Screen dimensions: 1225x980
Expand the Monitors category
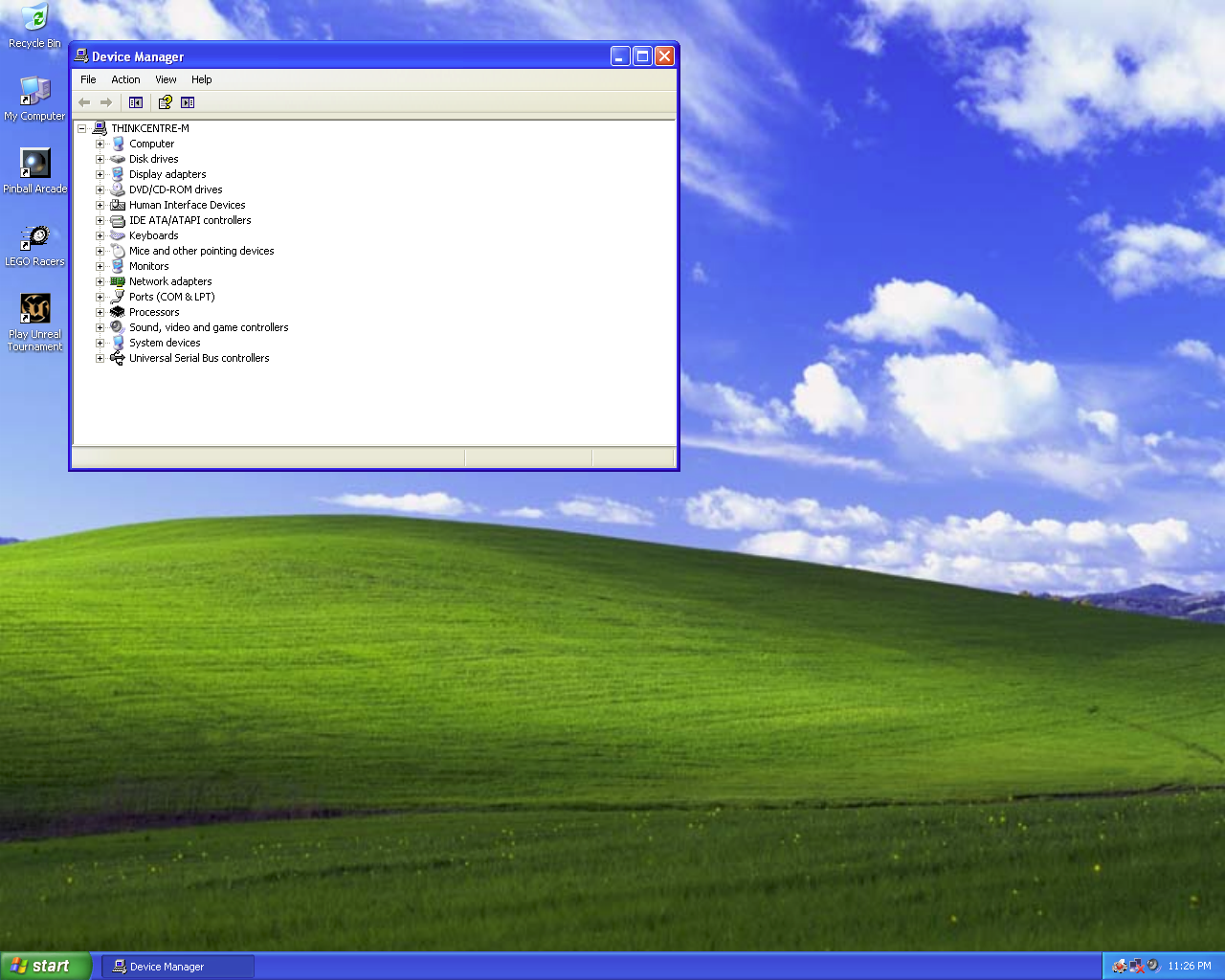(100, 266)
